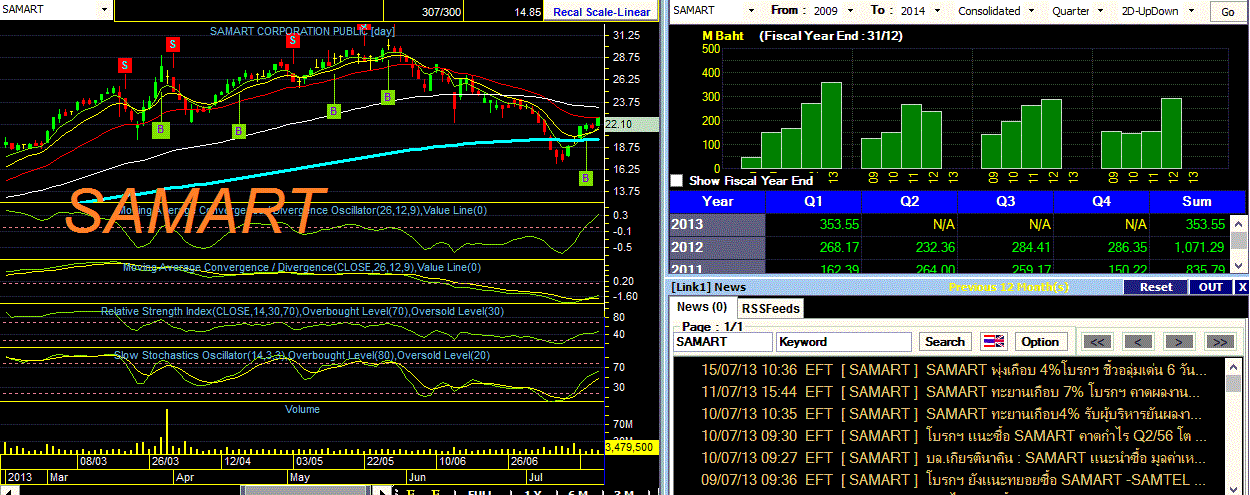Viewport: 1250px width, 495px height.
Task: Toggle the Thai/English language flag icon
Action: click(993, 342)
